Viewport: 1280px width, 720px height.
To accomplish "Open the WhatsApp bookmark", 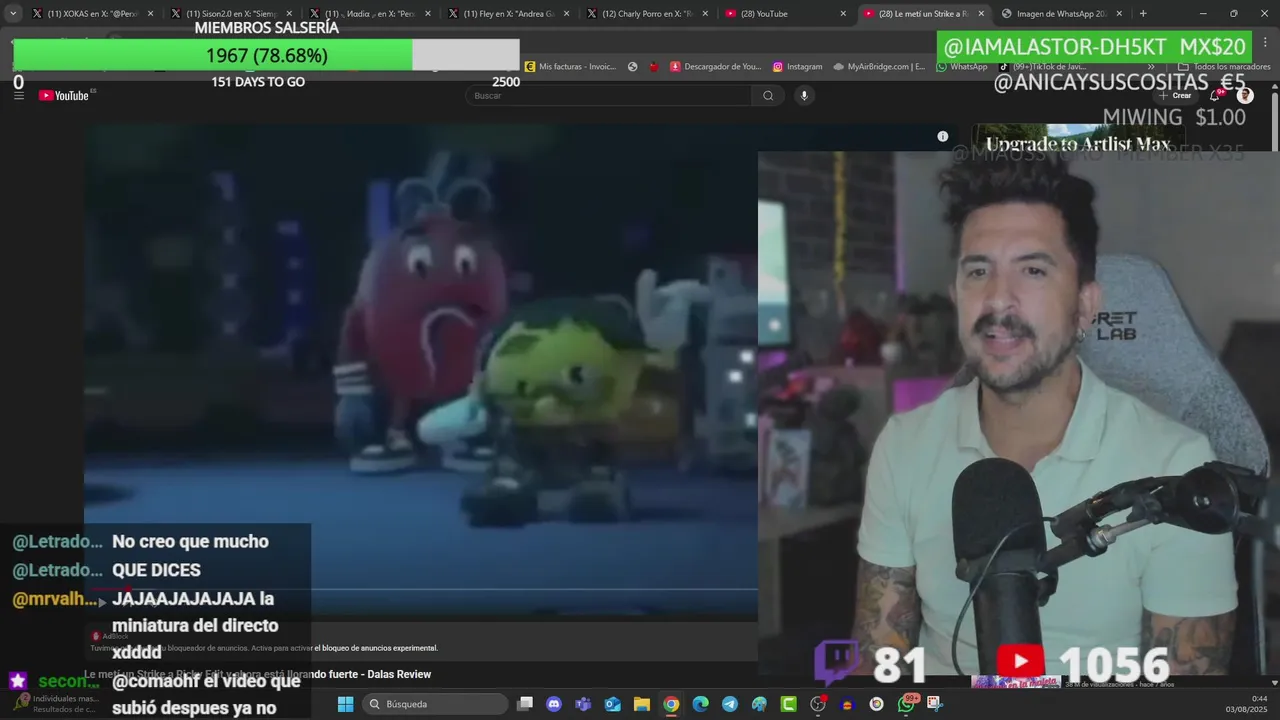I will coord(961,67).
